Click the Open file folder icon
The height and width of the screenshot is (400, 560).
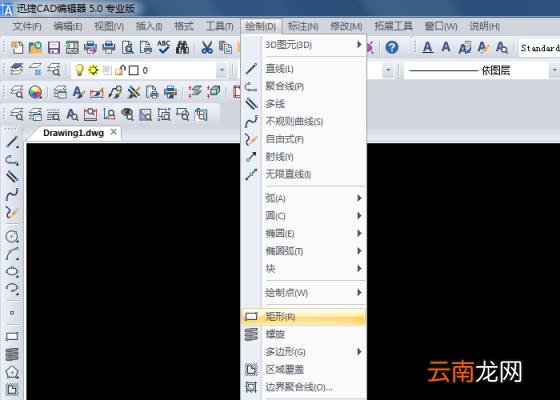point(35,47)
